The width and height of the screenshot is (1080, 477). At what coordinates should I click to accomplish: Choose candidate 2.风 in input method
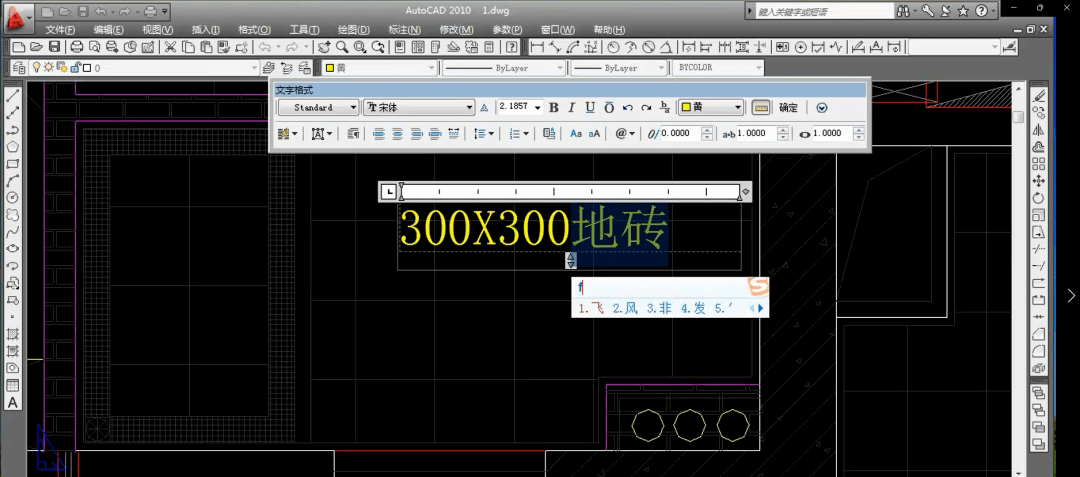(625, 308)
